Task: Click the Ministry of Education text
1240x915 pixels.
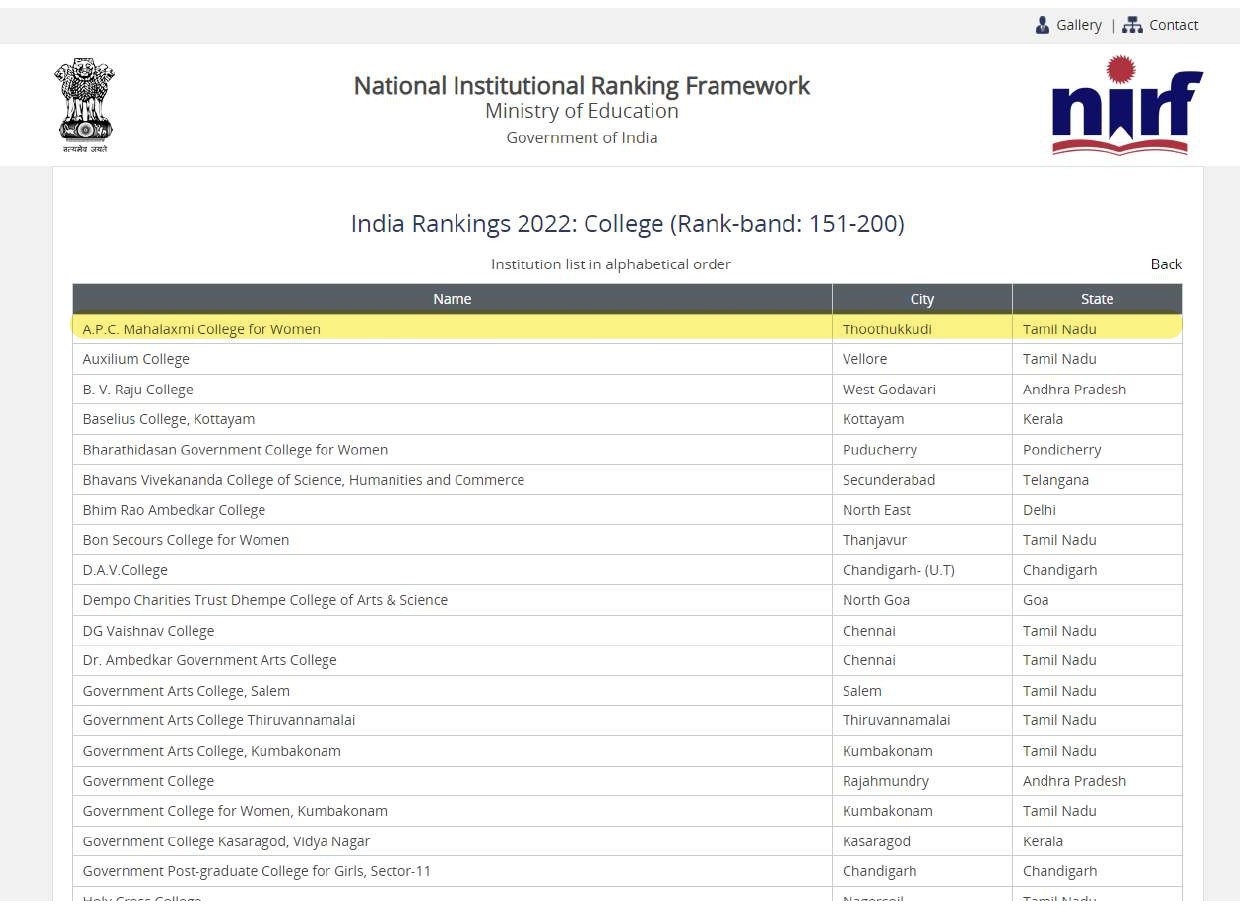Action: 582,111
